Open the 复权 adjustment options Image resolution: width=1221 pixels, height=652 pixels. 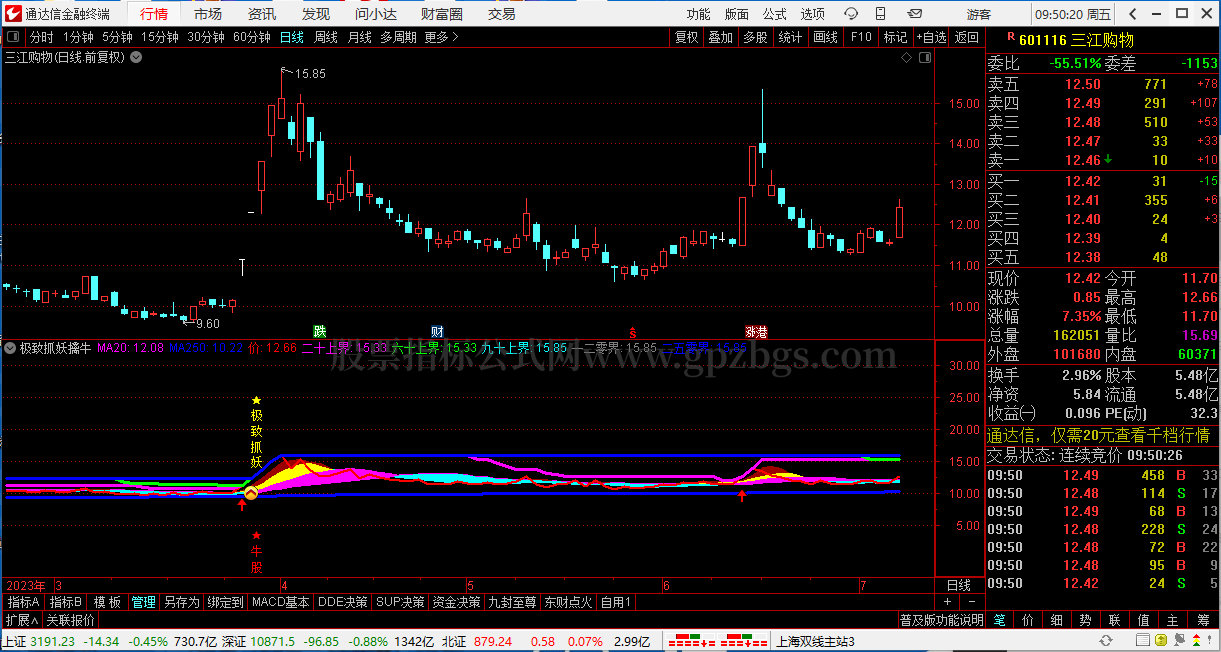pyautogui.click(x=686, y=37)
